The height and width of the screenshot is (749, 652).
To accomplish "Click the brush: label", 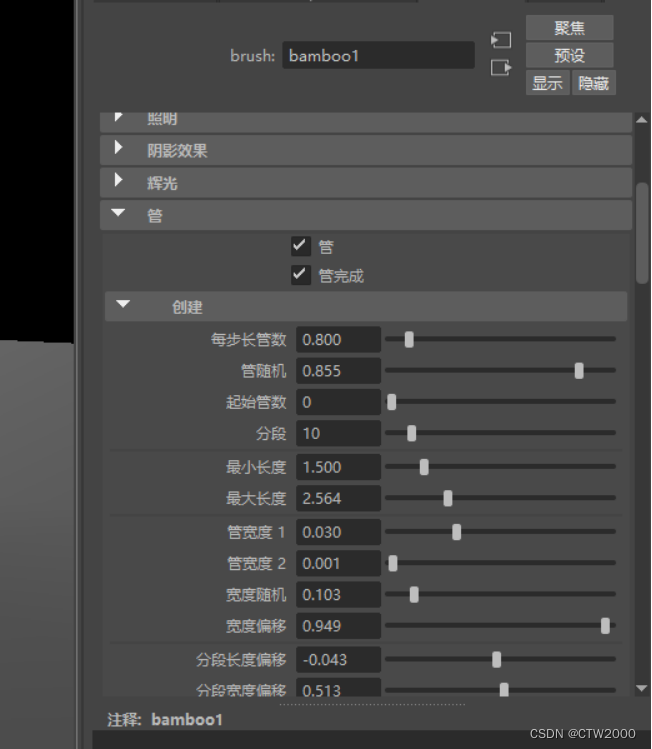I will click(x=252, y=56).
